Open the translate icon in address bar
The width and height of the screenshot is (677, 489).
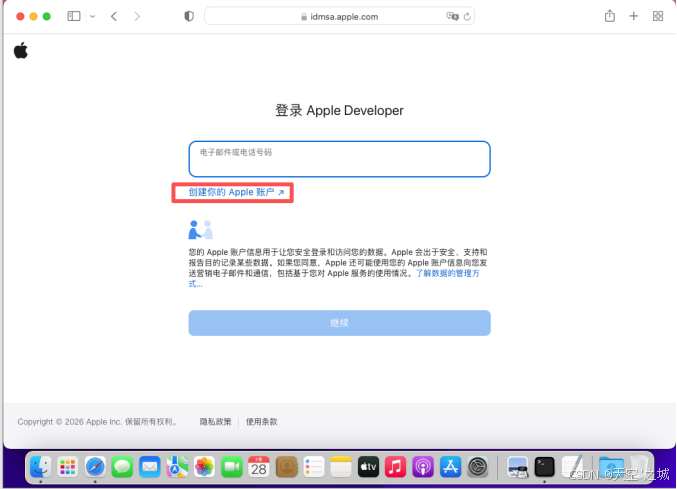452,16
